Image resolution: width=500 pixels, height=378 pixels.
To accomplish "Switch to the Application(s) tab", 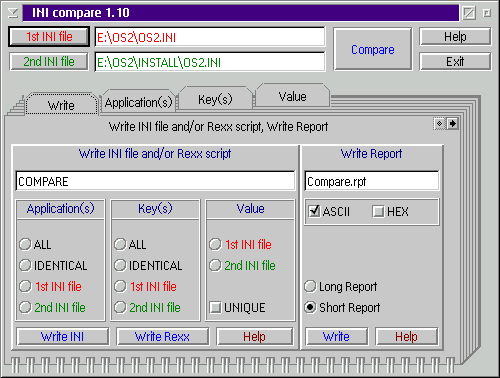I will pyautogui.click(x=138, y=102).
